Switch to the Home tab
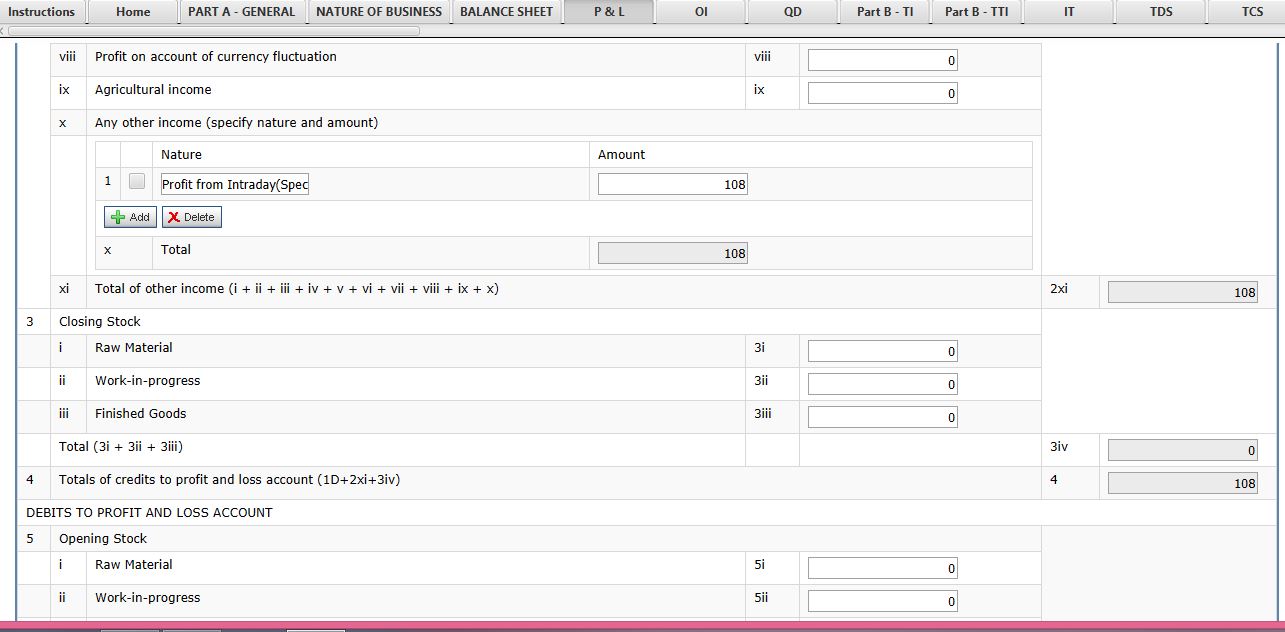Screen dimensions: 1285x632 click(x=133, y=12)
